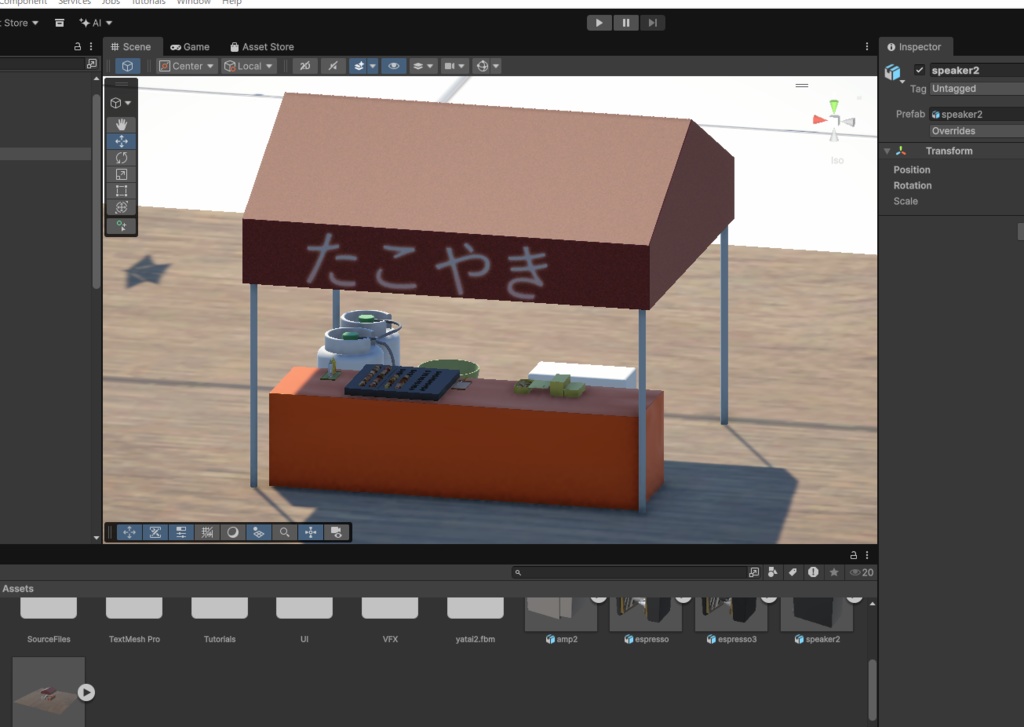Select the Hand (view) tool
The width and height of the screenshot is (1024, 727).
click(x=121, y=124)
